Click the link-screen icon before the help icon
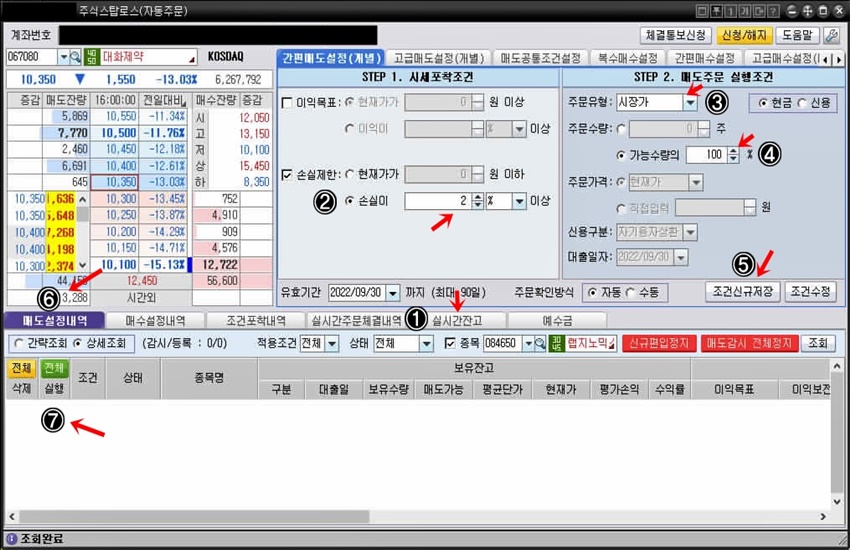This screenshot has height=550, width=850. point(759,11)
